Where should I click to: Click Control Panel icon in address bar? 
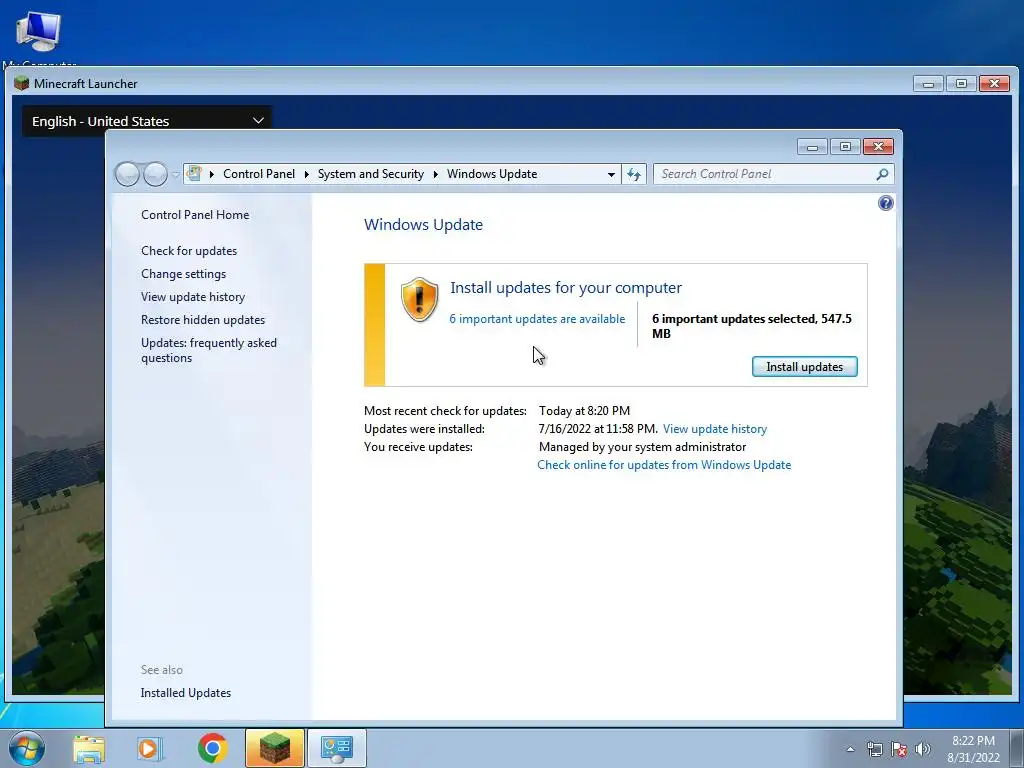coord(194,174)
